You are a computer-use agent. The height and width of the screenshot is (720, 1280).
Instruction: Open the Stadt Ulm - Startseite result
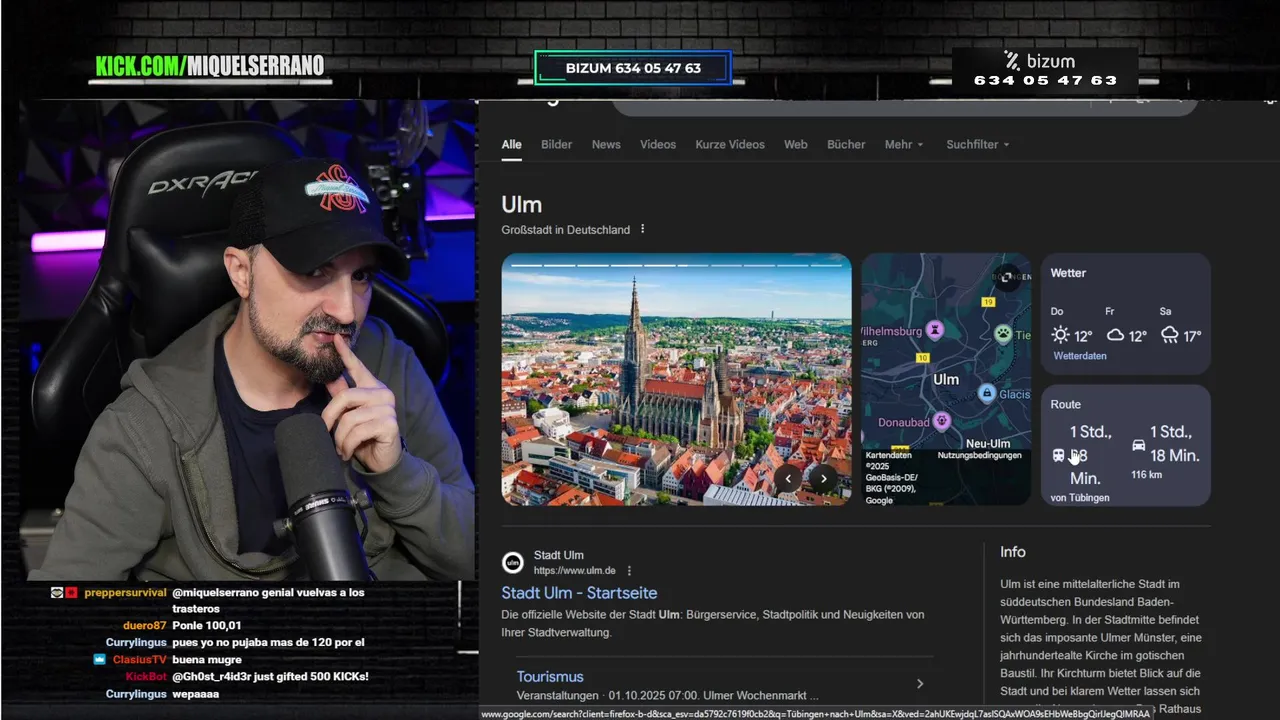click(579, 593)
